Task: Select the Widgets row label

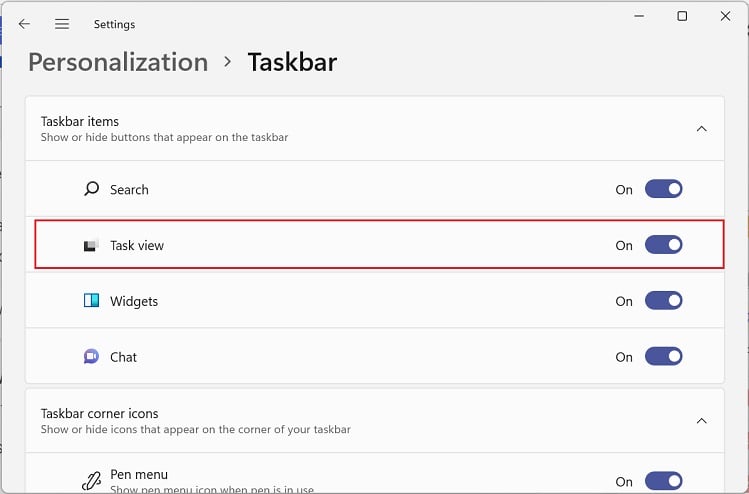Action: [x=134, y=301]
